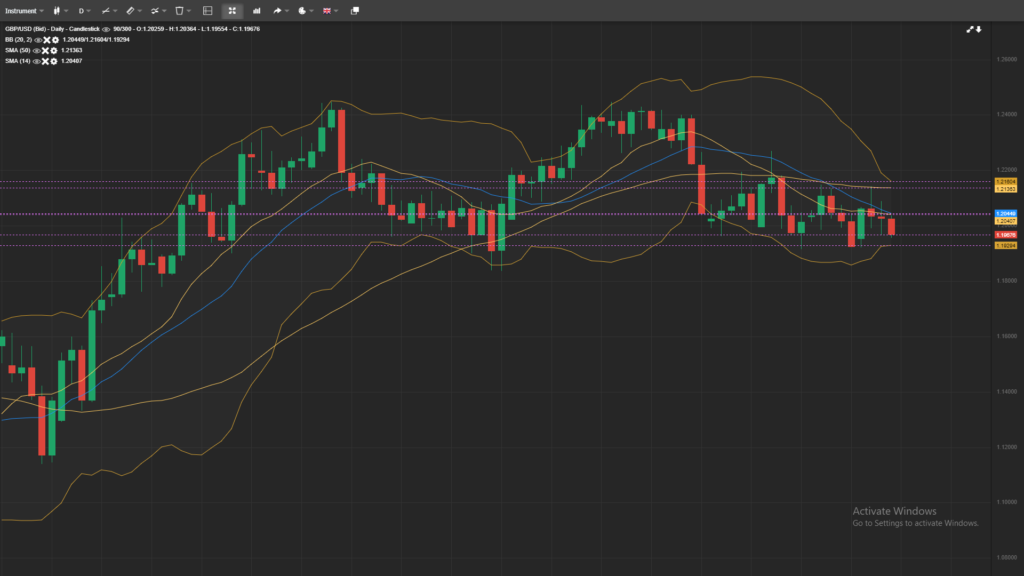Image resolution: width=1024 pixels, height=576 pixels.
Task: Expand the delete options arrow
Action: pyautogui.click(x=189, y=11)
